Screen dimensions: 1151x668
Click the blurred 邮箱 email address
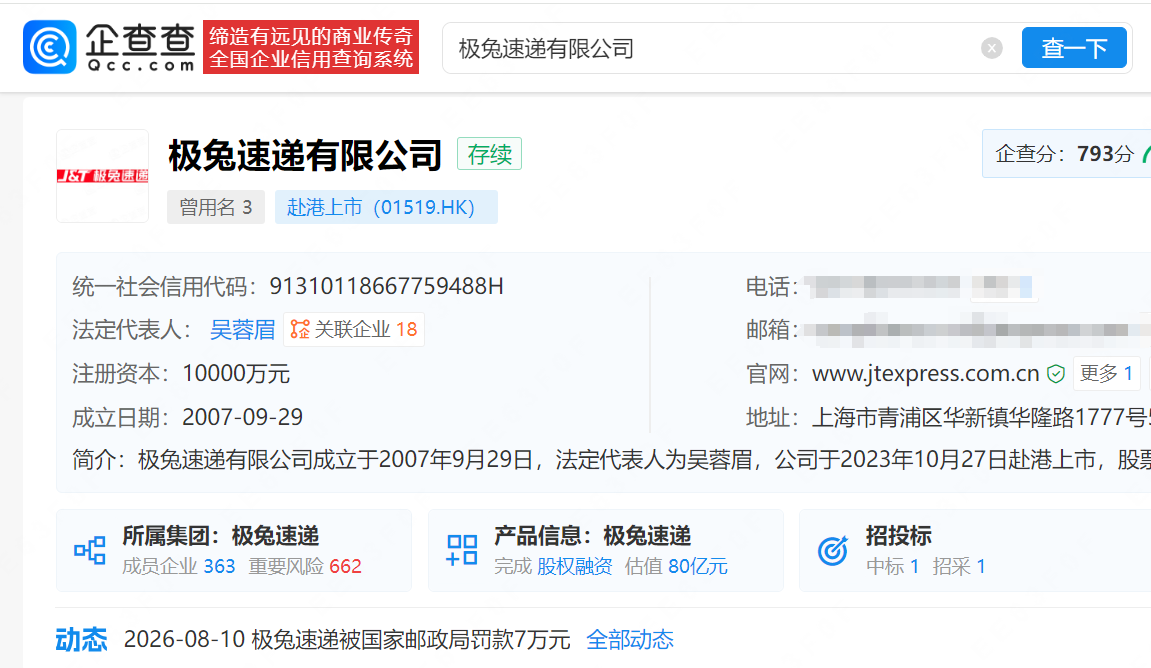click(977, 330)
